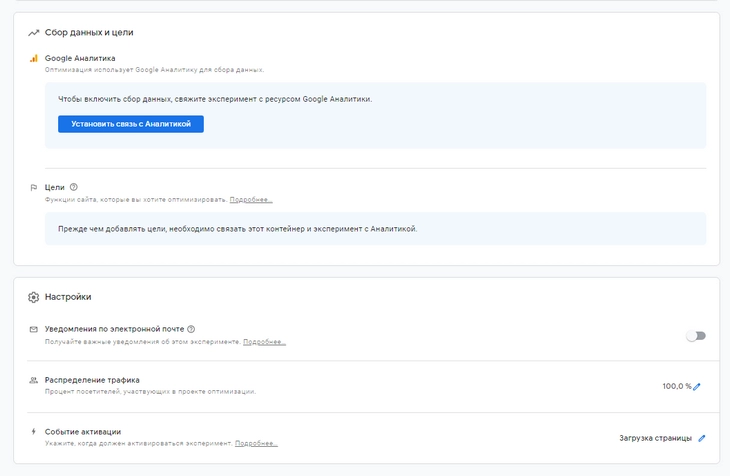
Task: Open Подробнее link under email notifications
Action: (264, 342)
